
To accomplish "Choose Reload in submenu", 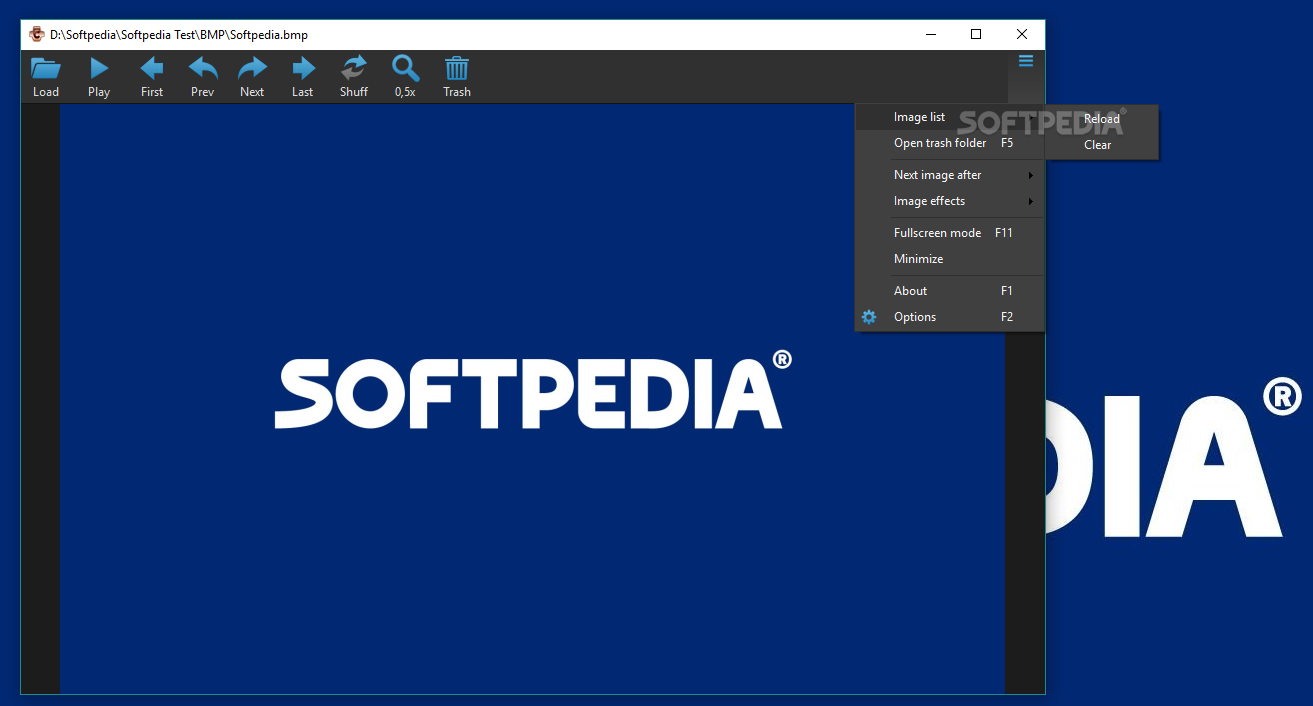I will (x=1102, y=119).
